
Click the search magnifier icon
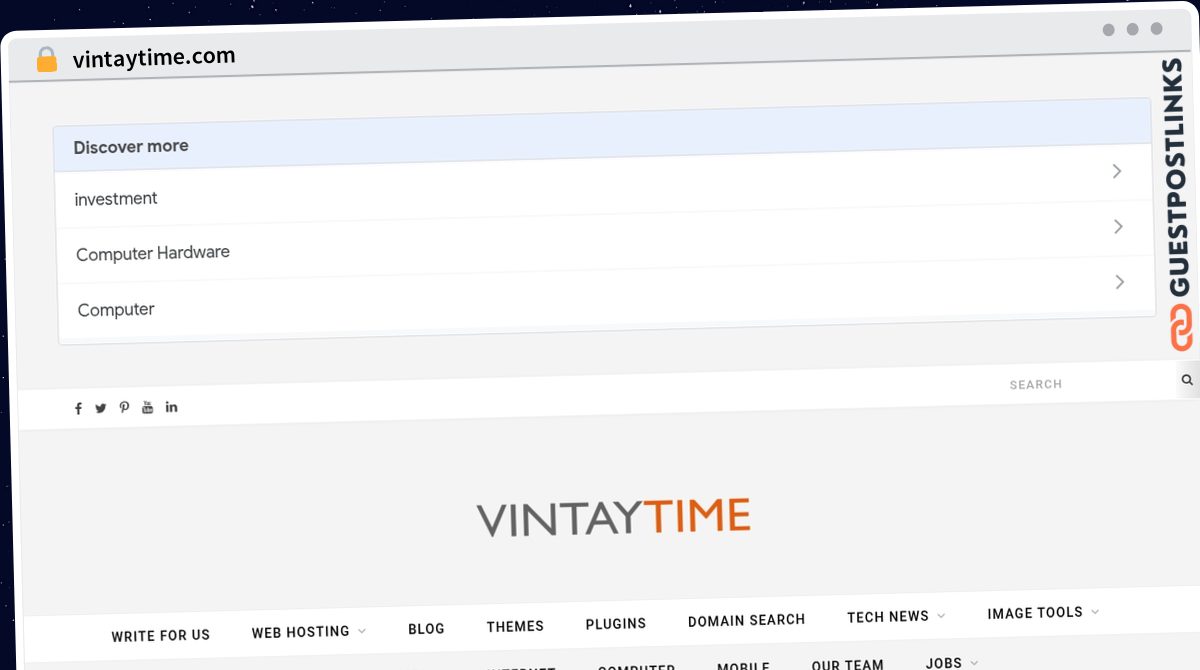tap(1187, 380)
